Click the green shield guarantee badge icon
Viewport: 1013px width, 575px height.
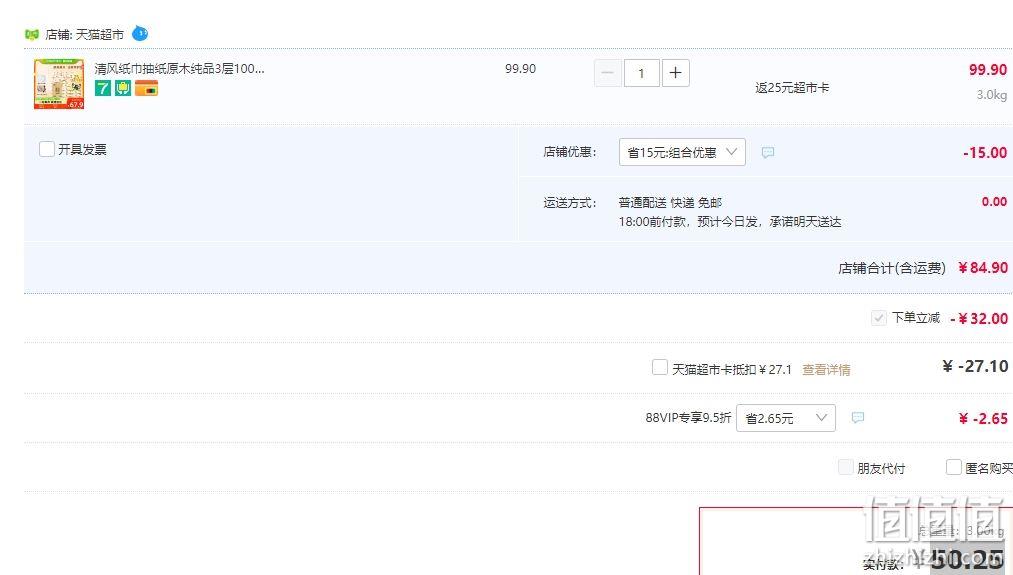[x=123, y=88]
